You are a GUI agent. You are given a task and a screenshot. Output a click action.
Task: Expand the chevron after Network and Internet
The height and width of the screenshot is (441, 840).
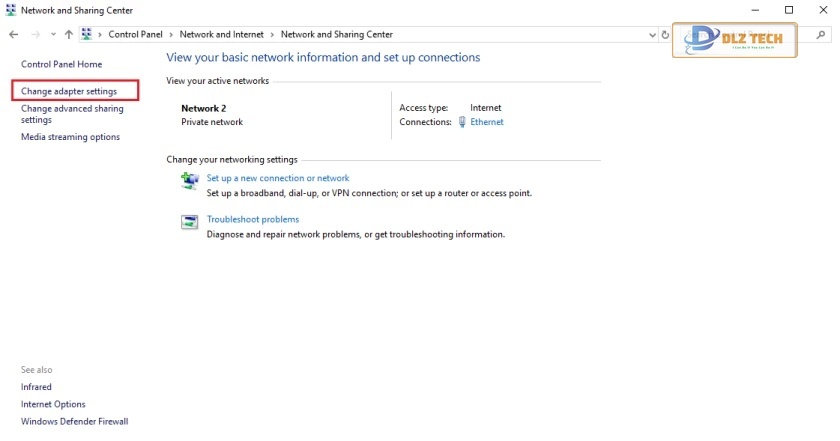click(272, 34)
